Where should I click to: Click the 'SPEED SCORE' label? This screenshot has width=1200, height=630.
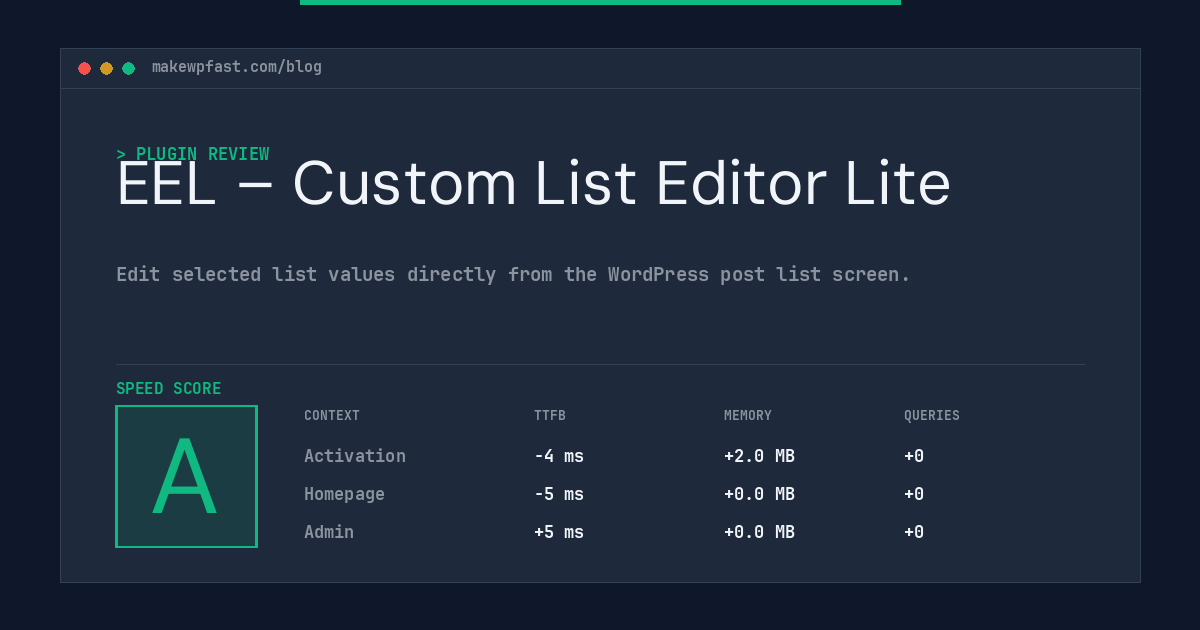169,389
